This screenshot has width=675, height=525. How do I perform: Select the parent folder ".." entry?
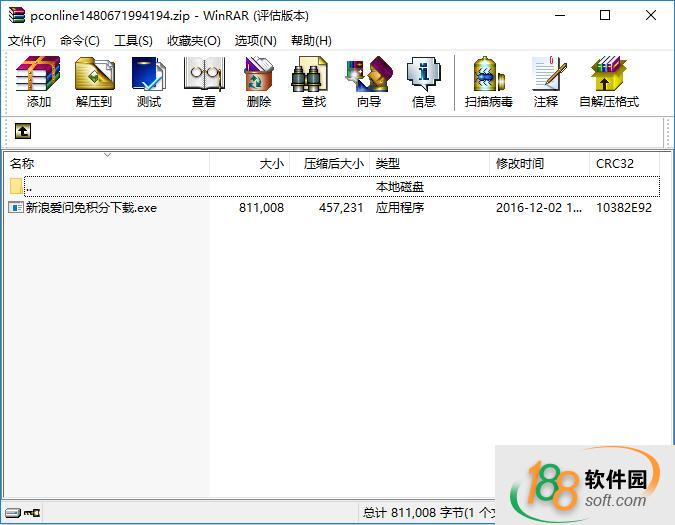click(29, 187)
